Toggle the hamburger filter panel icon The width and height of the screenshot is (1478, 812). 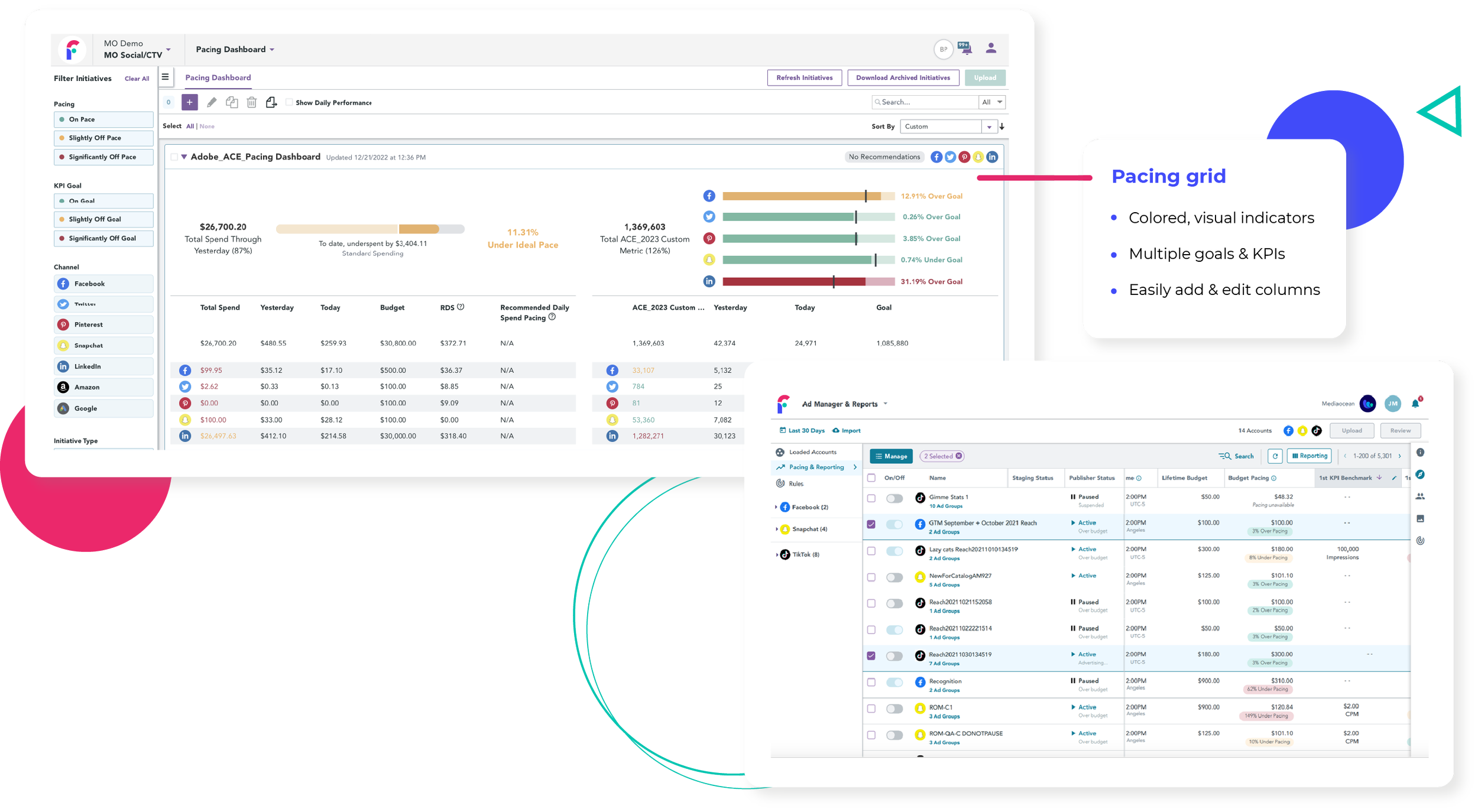pyautogui.click(x=166, y=77)
